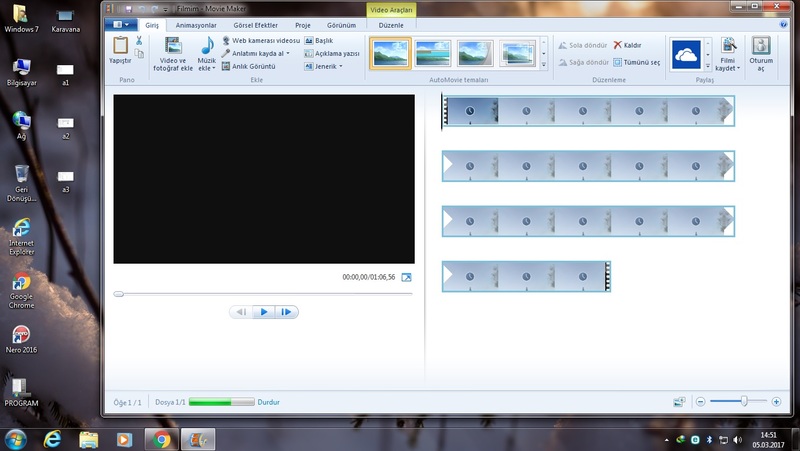Open Müzik ekle dropdown arrow
Image resolution: width=800 pixels, height=451 pixels.
pyautogui.click(x=214, y=68)
